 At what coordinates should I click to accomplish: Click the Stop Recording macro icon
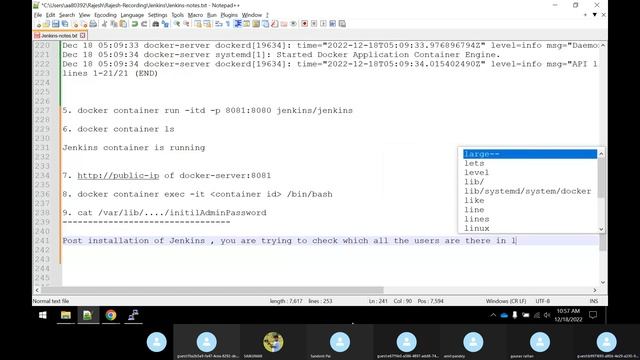(x=313, y=24)
